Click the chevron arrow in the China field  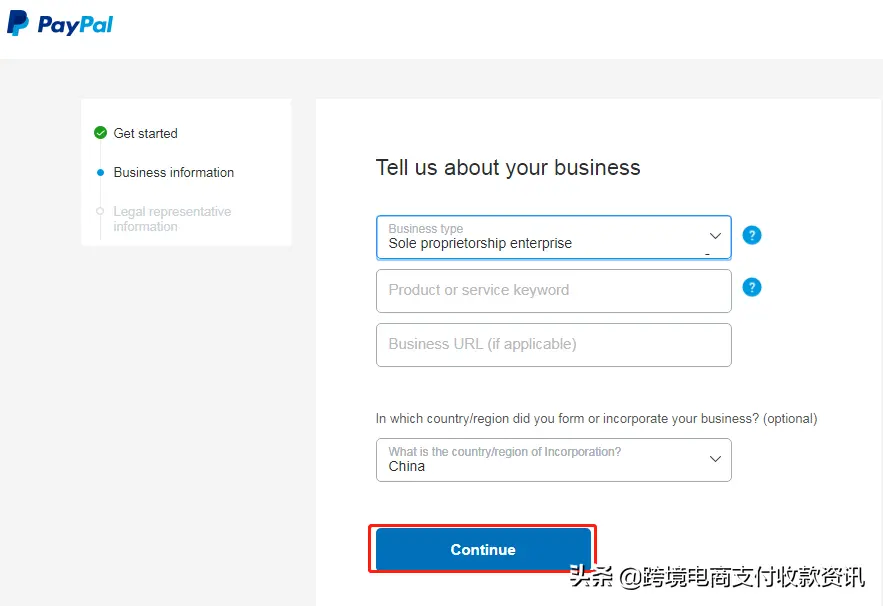pos(715,459)
